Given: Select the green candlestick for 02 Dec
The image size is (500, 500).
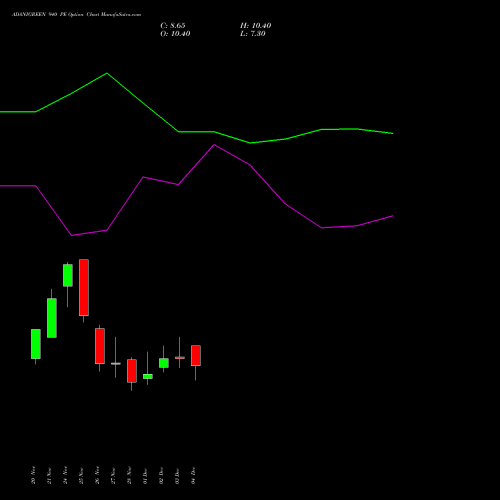Looking at the screenshot, I should 164,363.
